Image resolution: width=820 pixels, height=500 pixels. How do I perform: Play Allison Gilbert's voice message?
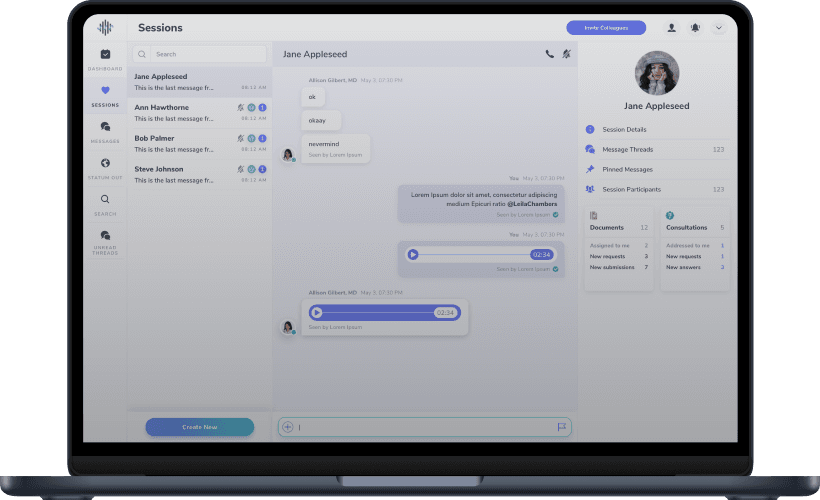click(x=318, y=312)
